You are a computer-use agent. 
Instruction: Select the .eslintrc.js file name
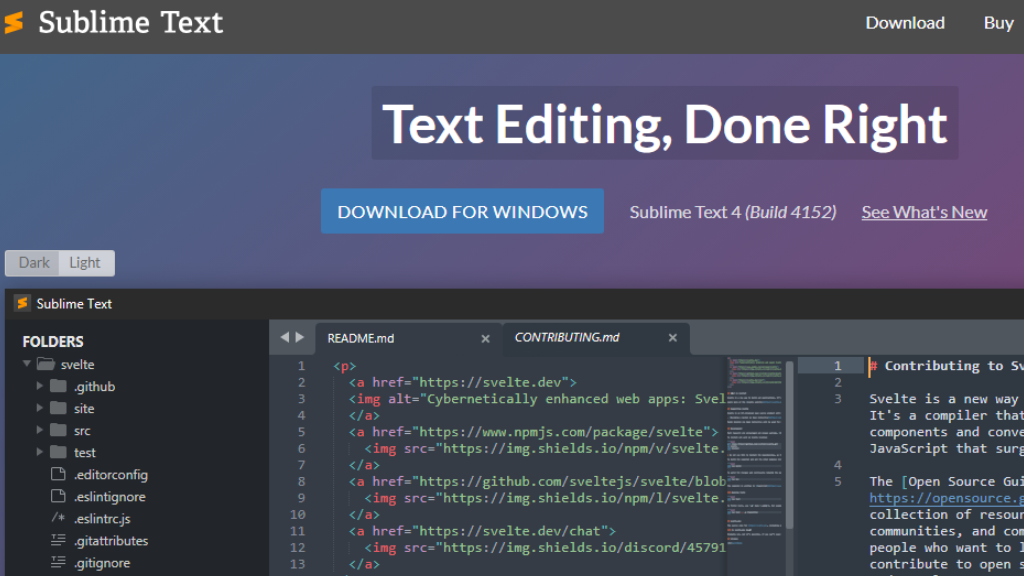102,519
